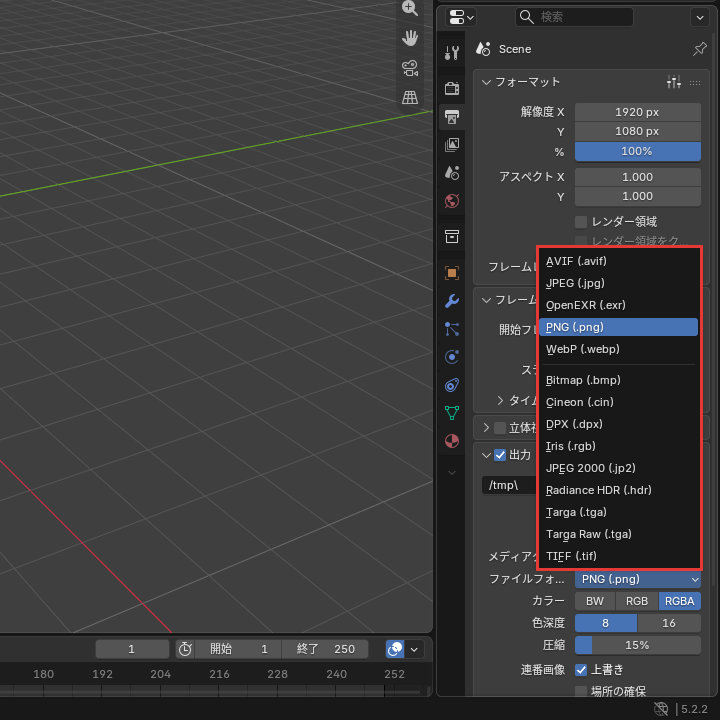Open the dropdown arrow next to auto keying
The height and width of the screenshot is (720, 720).
tap(414, 649)
